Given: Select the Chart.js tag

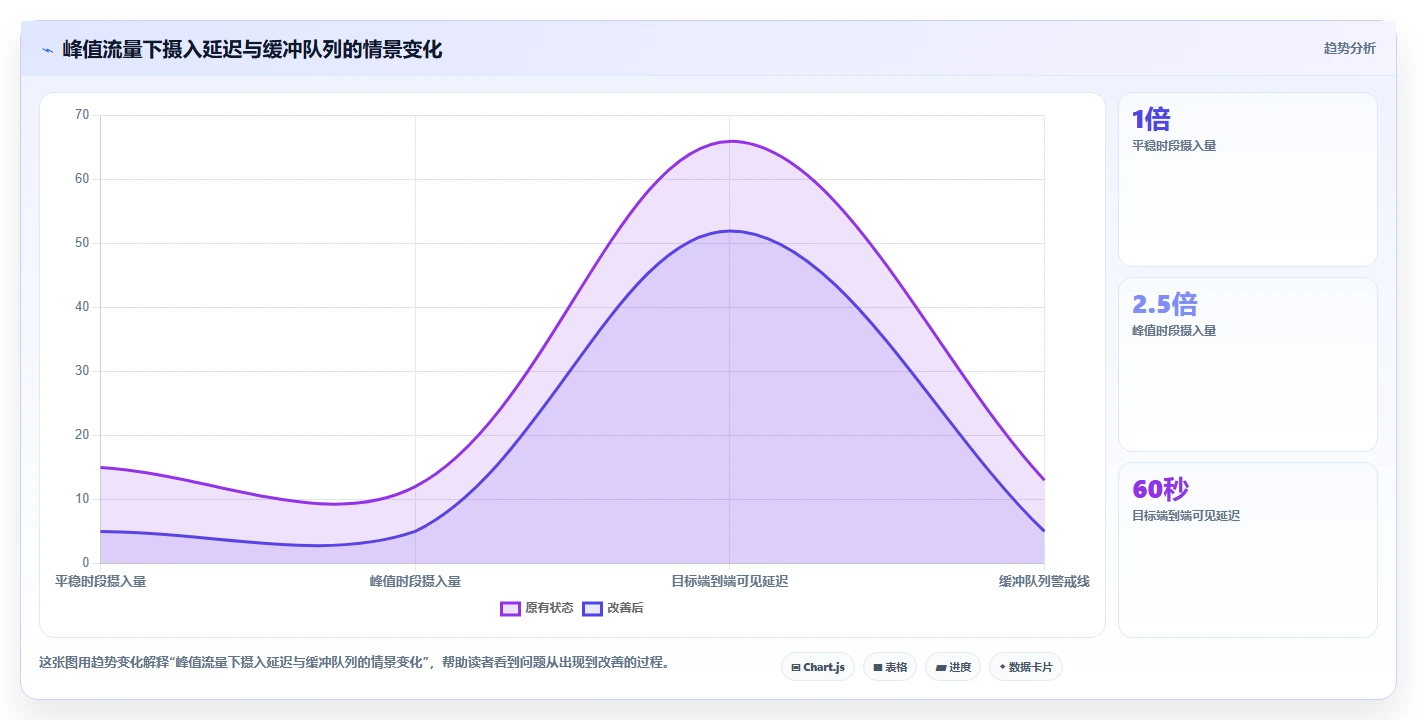Looking at the screenshot, I should [817, 667].
